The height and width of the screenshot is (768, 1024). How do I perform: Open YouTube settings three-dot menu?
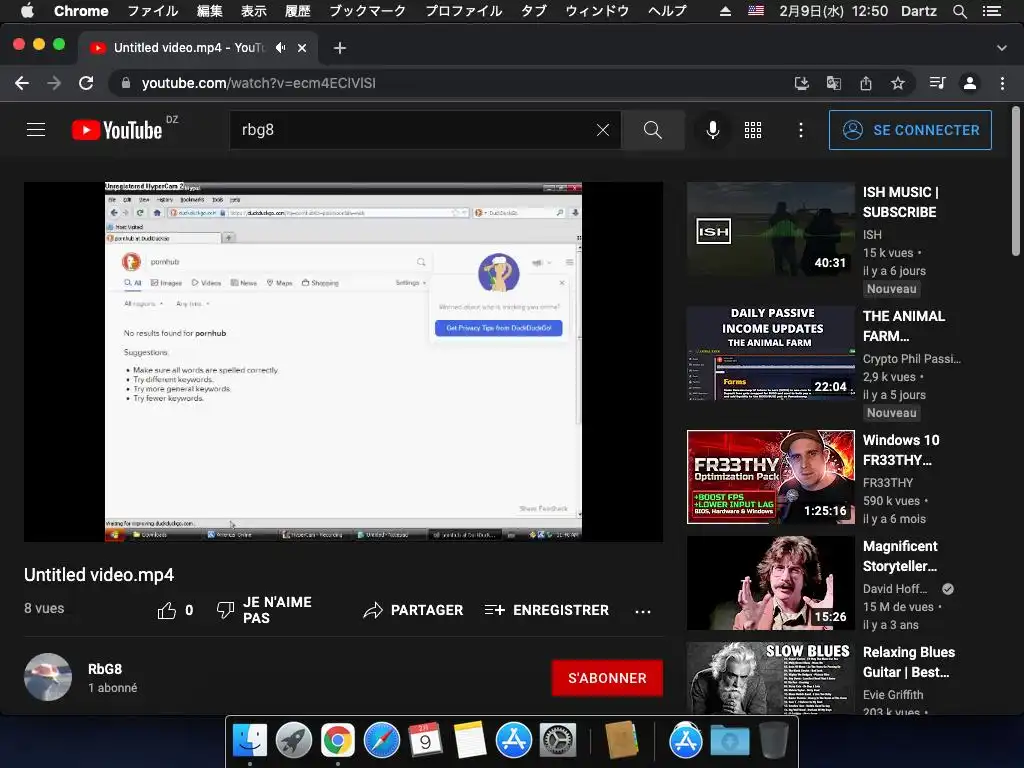[x=801, y=130]
